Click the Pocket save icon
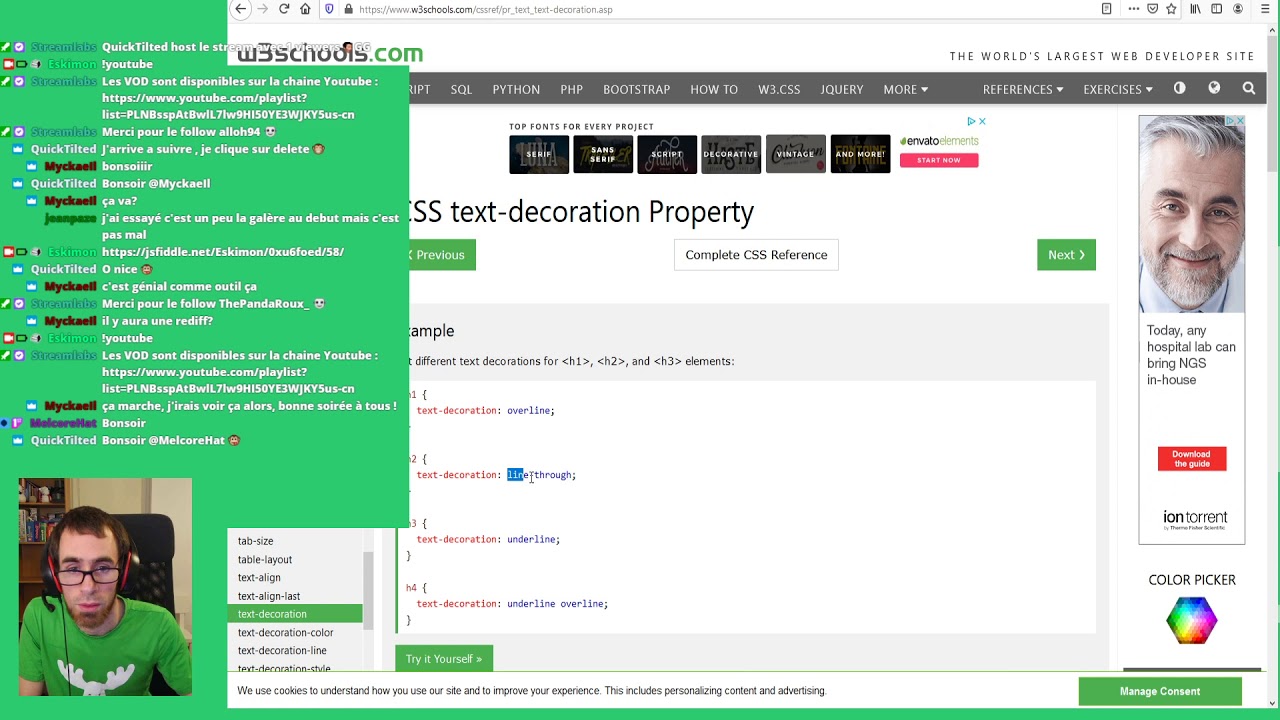Screen dimensions: 1280x720 point(1152,9)
